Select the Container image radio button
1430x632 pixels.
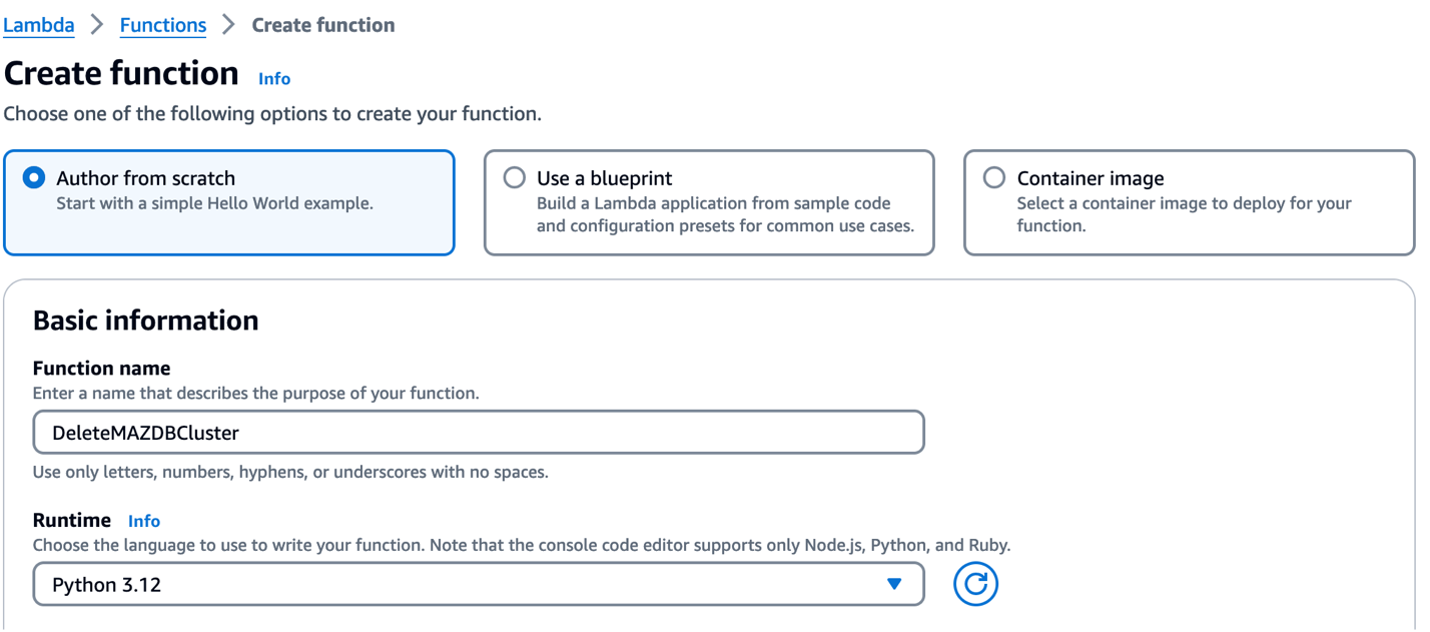click(994, 178)
